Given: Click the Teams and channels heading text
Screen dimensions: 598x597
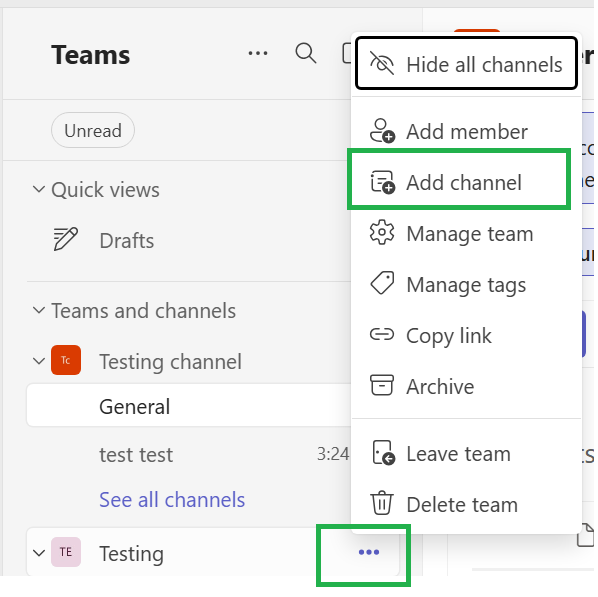Looking at the screenshot, I should (x=143, y=310).
